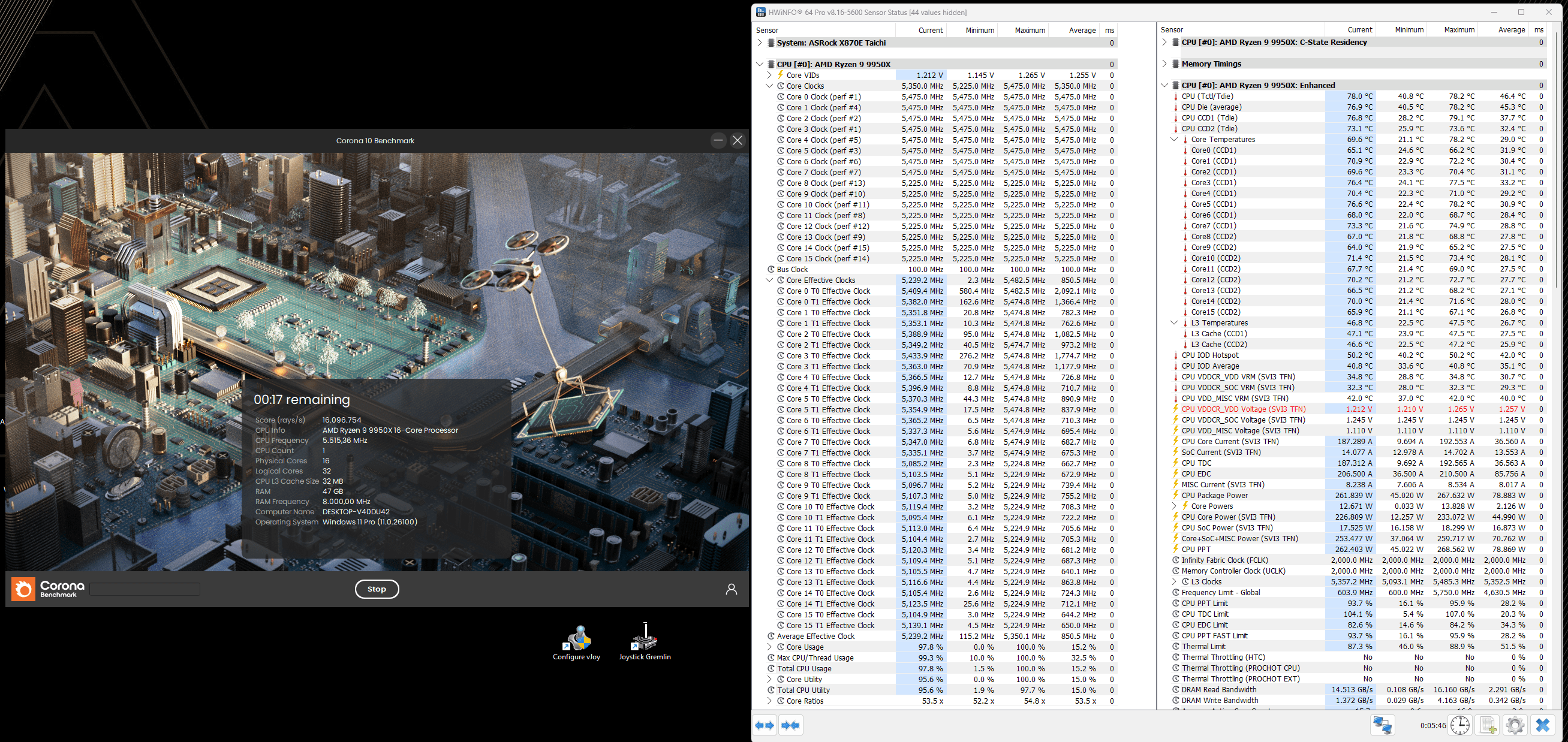Click thermometer icon beside CPU (Tctl/Tdie)
1568x742 pixels.
(1175, 96)
